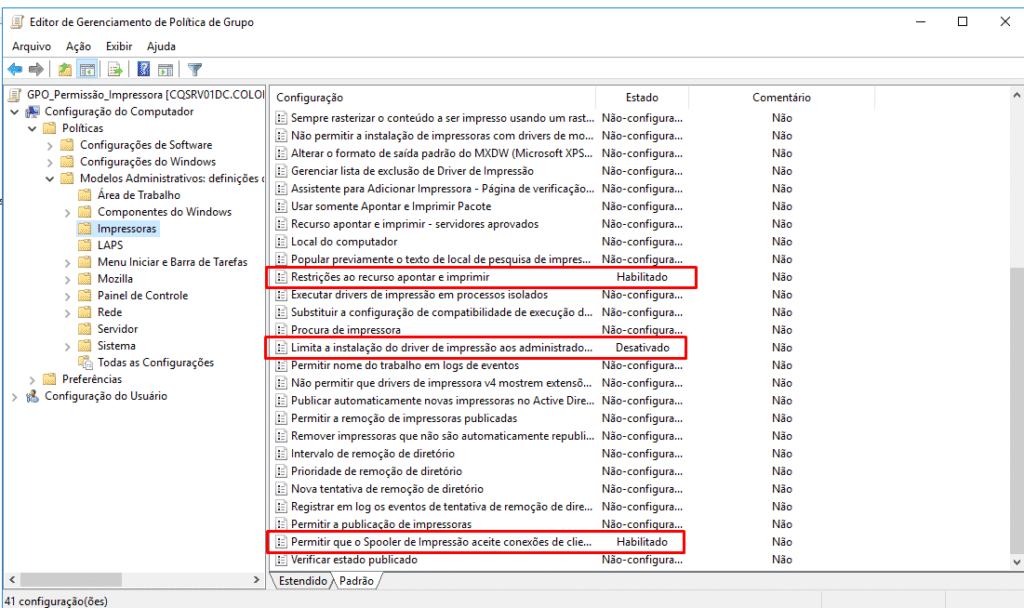Screen dimensions: 1024x608
Task: Click the up-one-level folder icon
Action: [65, 69]
